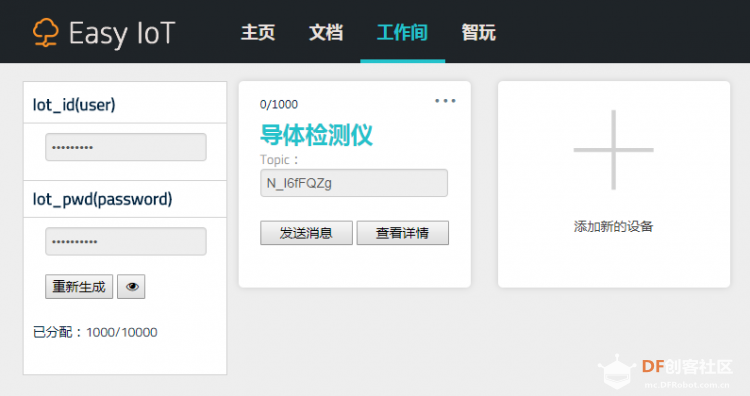Open the 智玩 navigation tab
The height and width of the screenshot is (396, 750).
(x=478, y=33)
